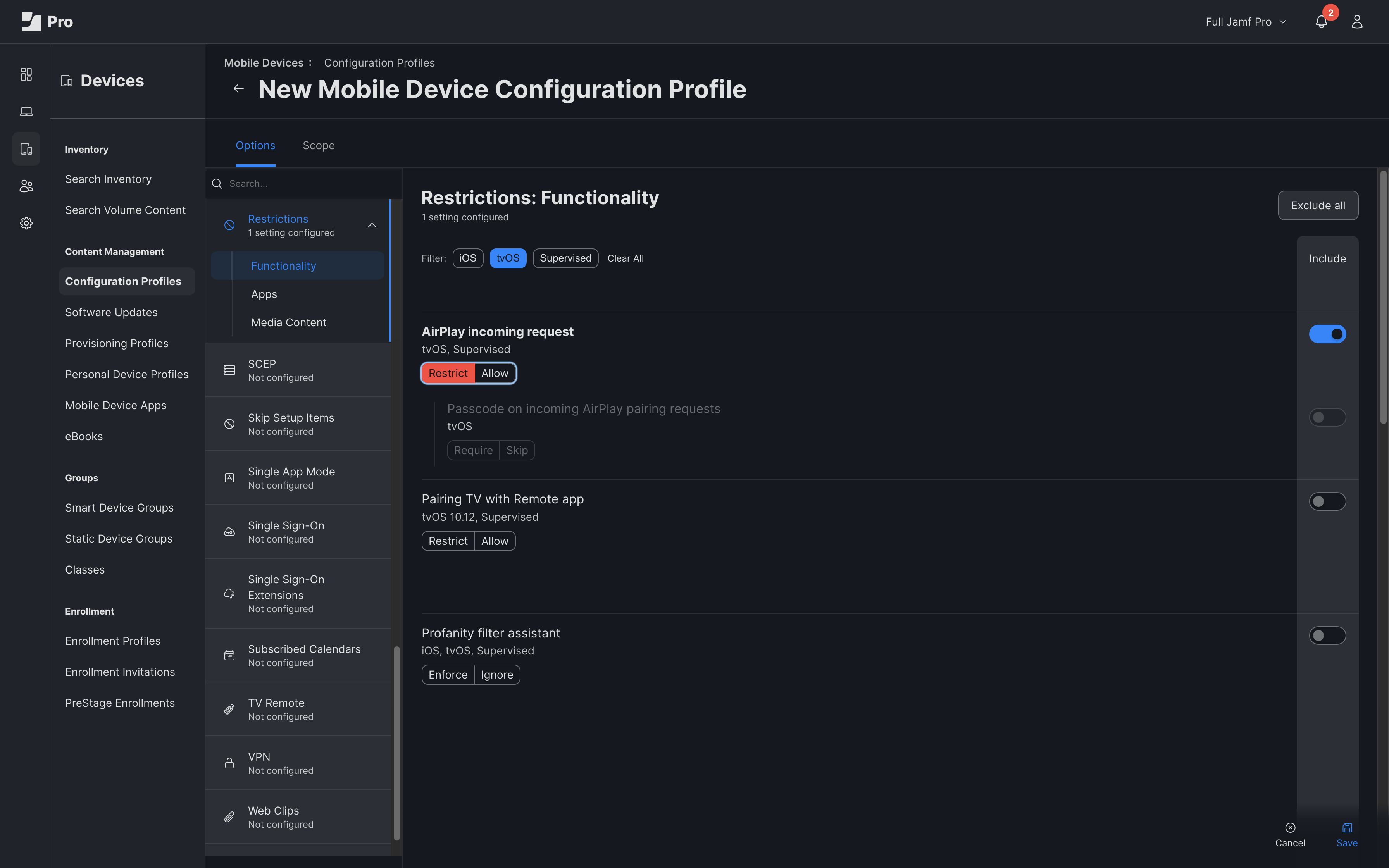1389x868 pixels.
Task: Click Mobile Devices breadcrumb
Action: [x=264, y=63]
